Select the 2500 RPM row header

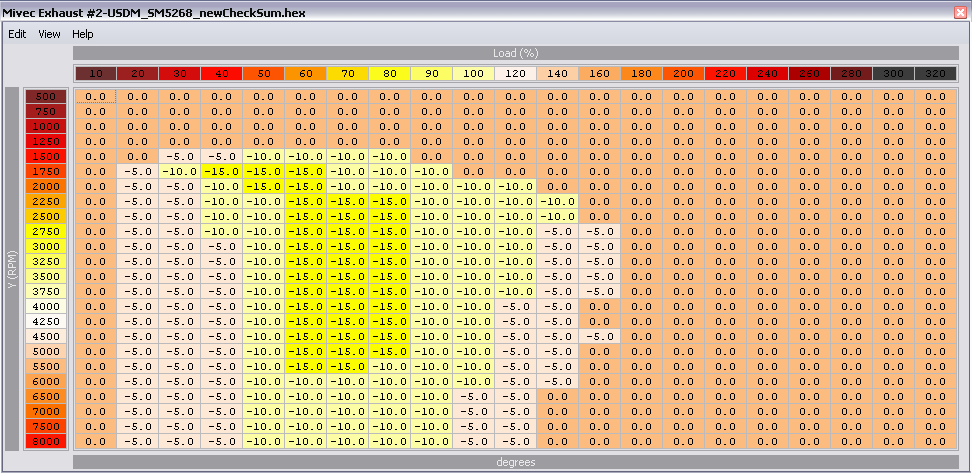pyautogui.click(x=45, y=216)
